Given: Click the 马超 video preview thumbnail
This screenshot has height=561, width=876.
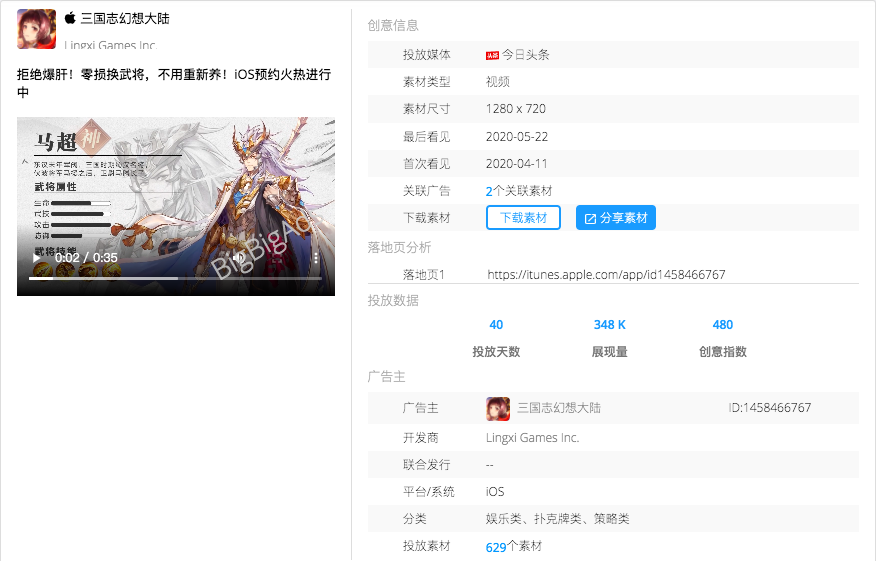Looking at the screenshot, I should tap(176, 206).
